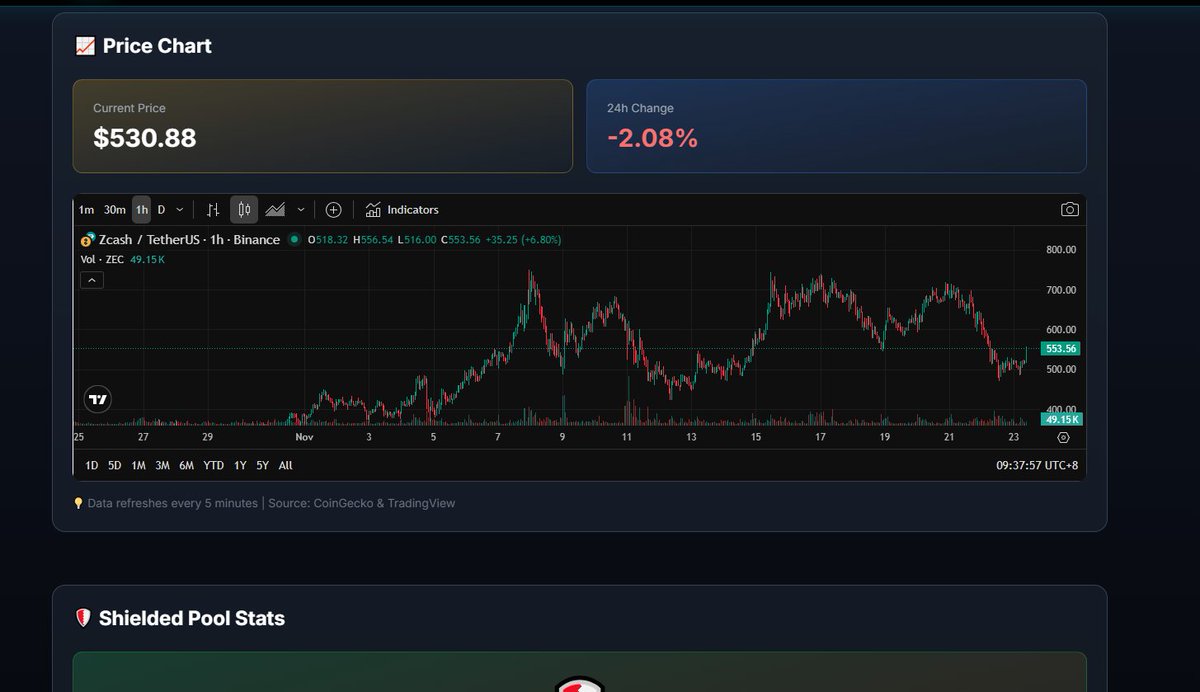1200x692 pixels.
Task: Set range to 5D
Action: pyautogui.click(x=115, y=465)
